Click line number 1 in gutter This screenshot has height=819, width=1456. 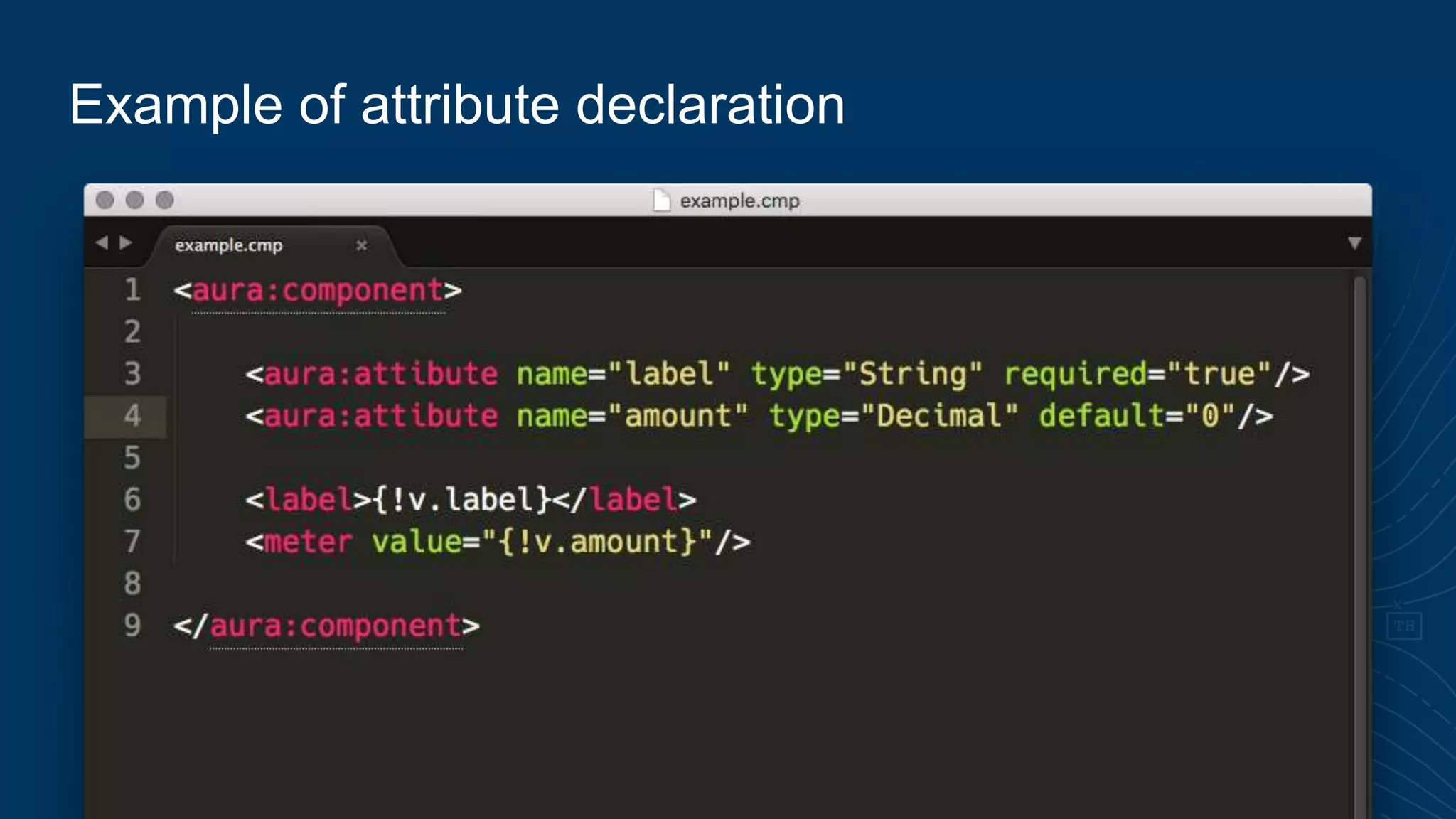coord(132,290)
